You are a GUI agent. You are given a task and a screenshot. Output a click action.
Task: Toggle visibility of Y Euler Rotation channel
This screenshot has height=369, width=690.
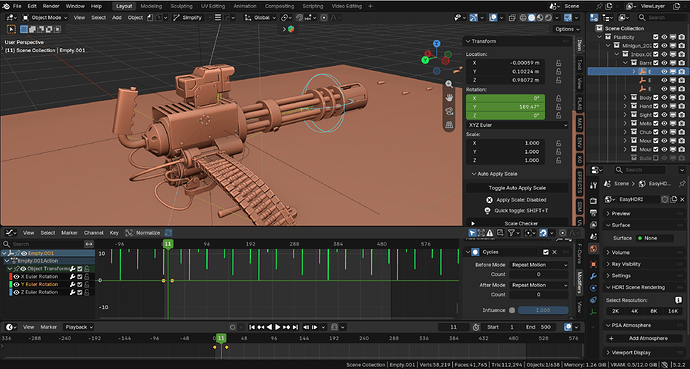[16, 284]
